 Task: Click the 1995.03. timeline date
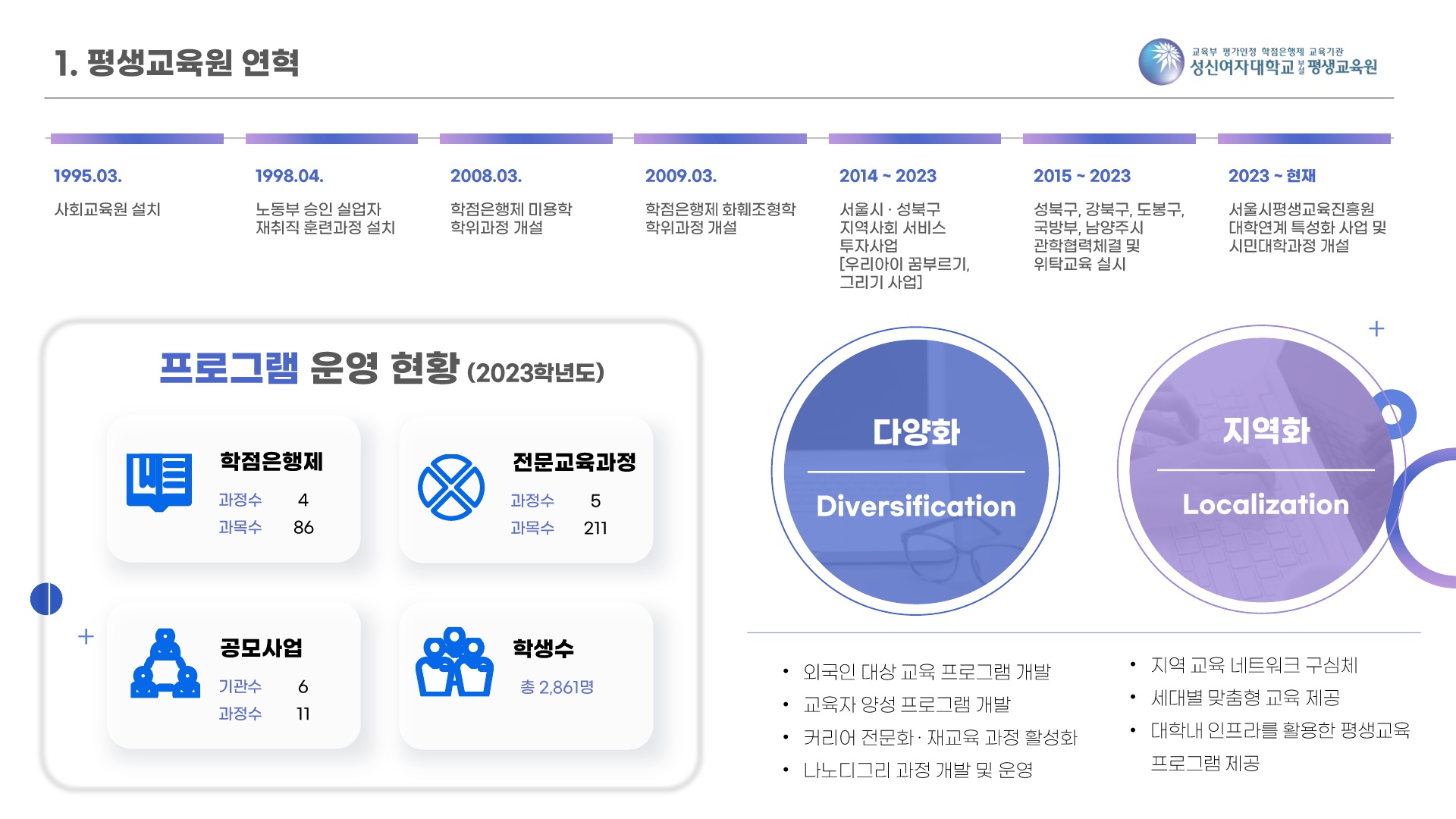(88, 176)
